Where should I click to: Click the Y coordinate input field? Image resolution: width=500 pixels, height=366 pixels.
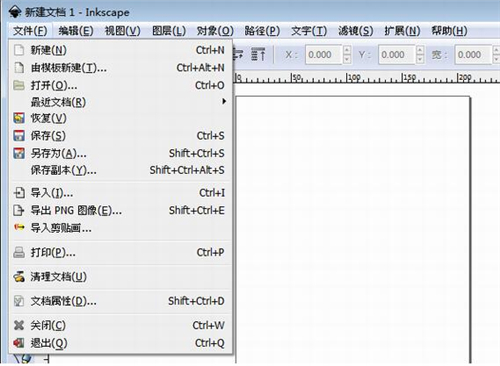point(397,54)
